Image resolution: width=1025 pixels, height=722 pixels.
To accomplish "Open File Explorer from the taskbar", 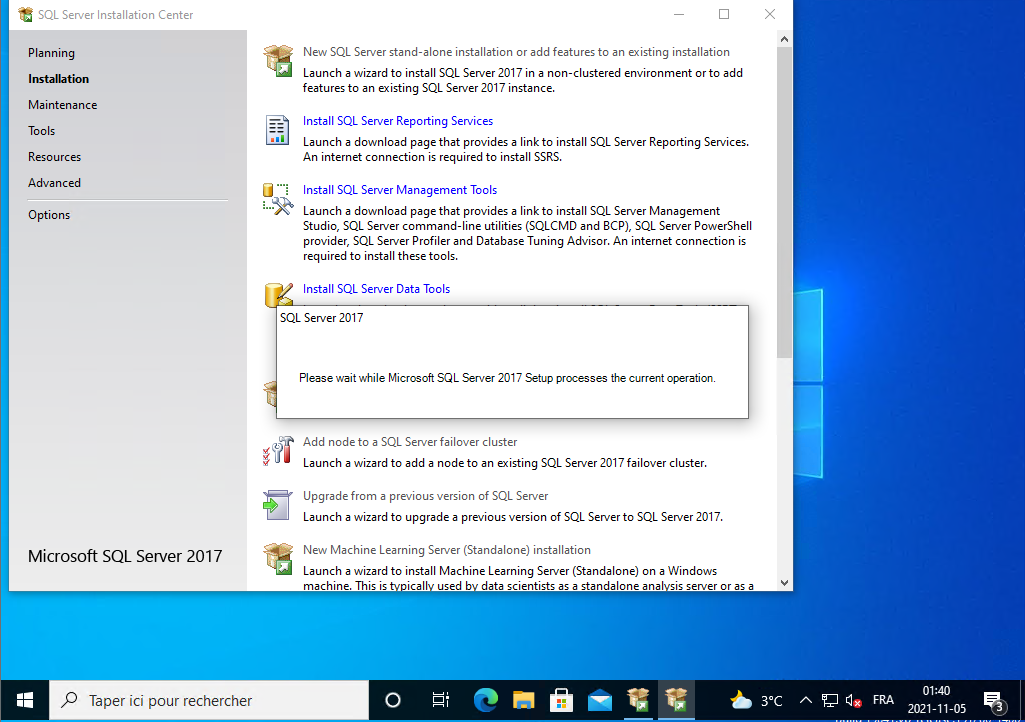I will (x=523, y=700).
